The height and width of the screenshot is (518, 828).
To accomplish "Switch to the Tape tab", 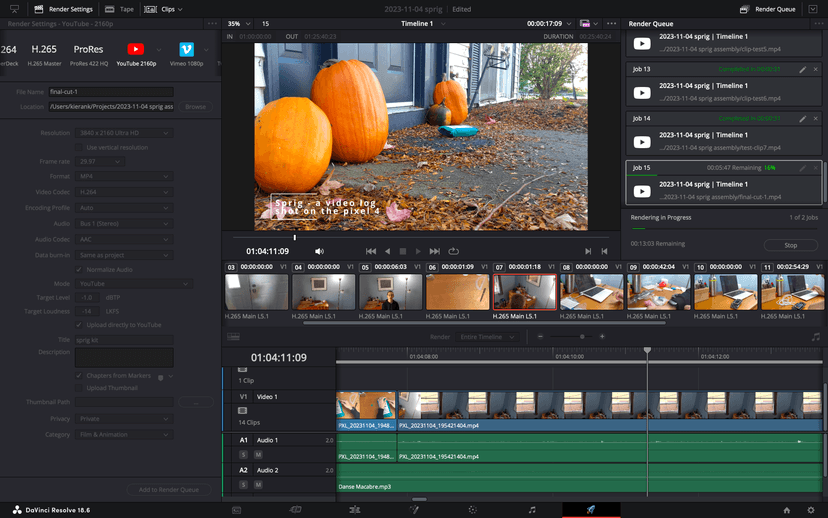I will [119, 9].
